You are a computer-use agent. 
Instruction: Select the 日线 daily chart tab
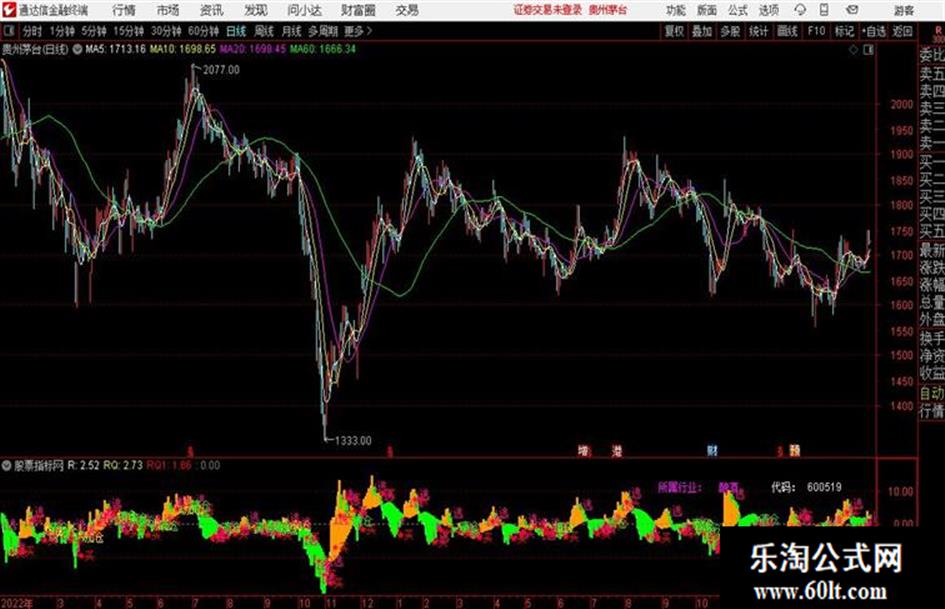click(236, 31)
